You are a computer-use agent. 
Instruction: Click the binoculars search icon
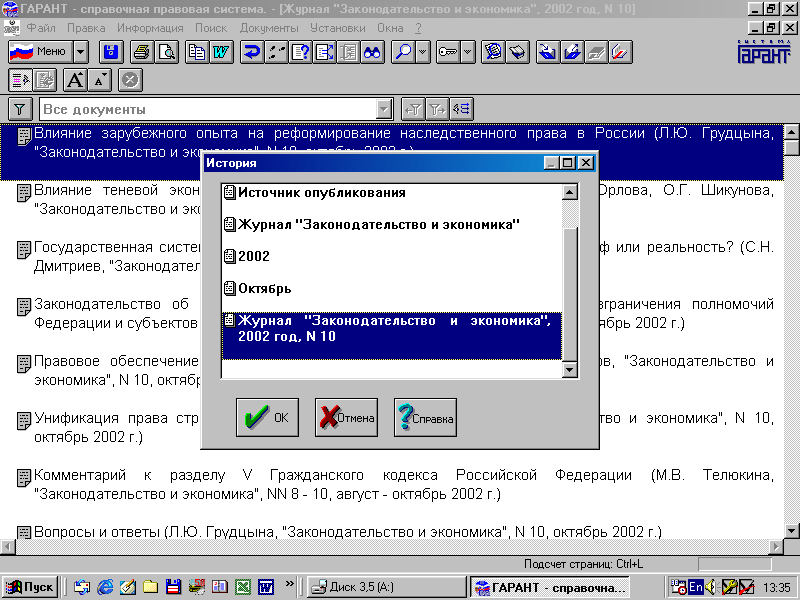(x=372, y=52)
